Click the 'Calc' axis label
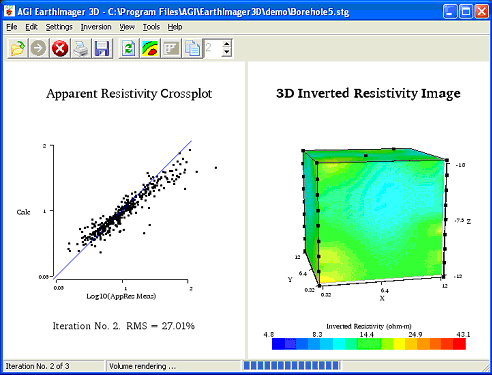492x375 pixels. pyautogui.click(x=23, y=212)
